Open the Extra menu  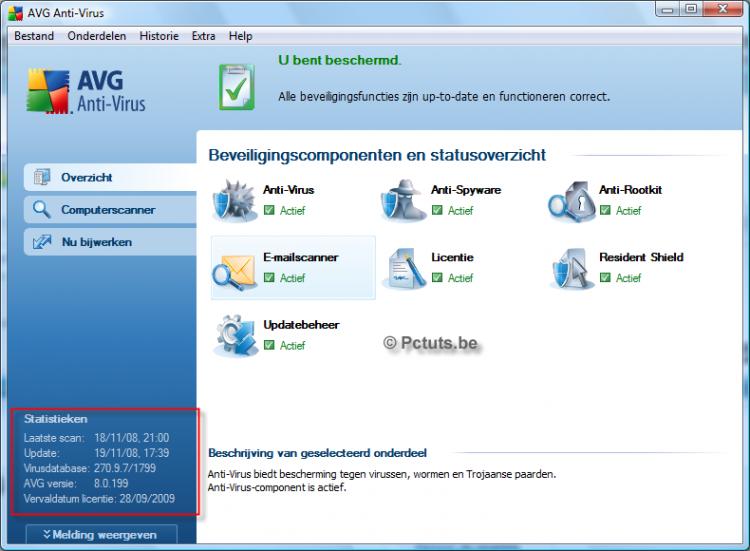click(203, 36)
